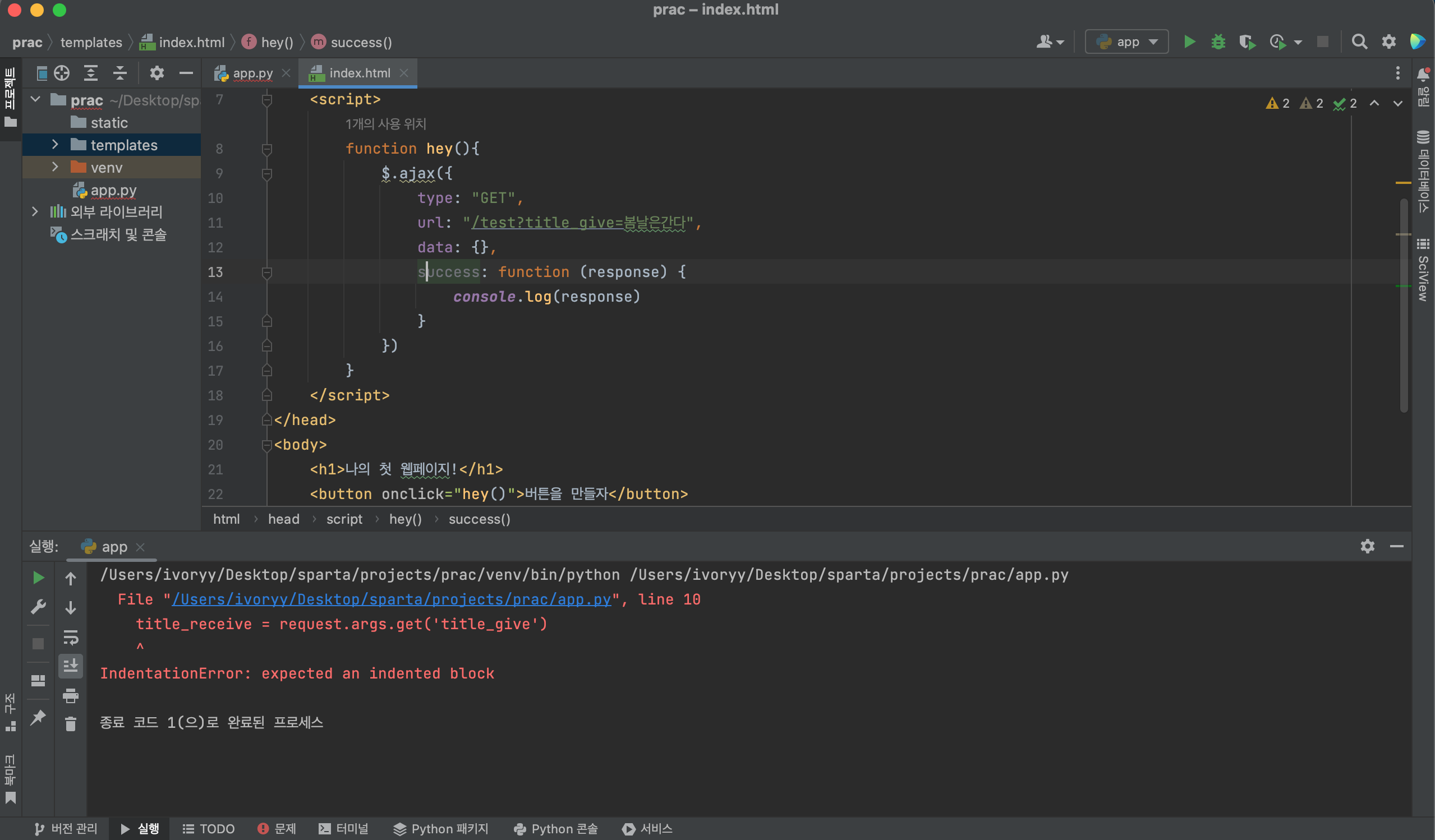Toggle fold at body tag line 20

coord(266,445)
